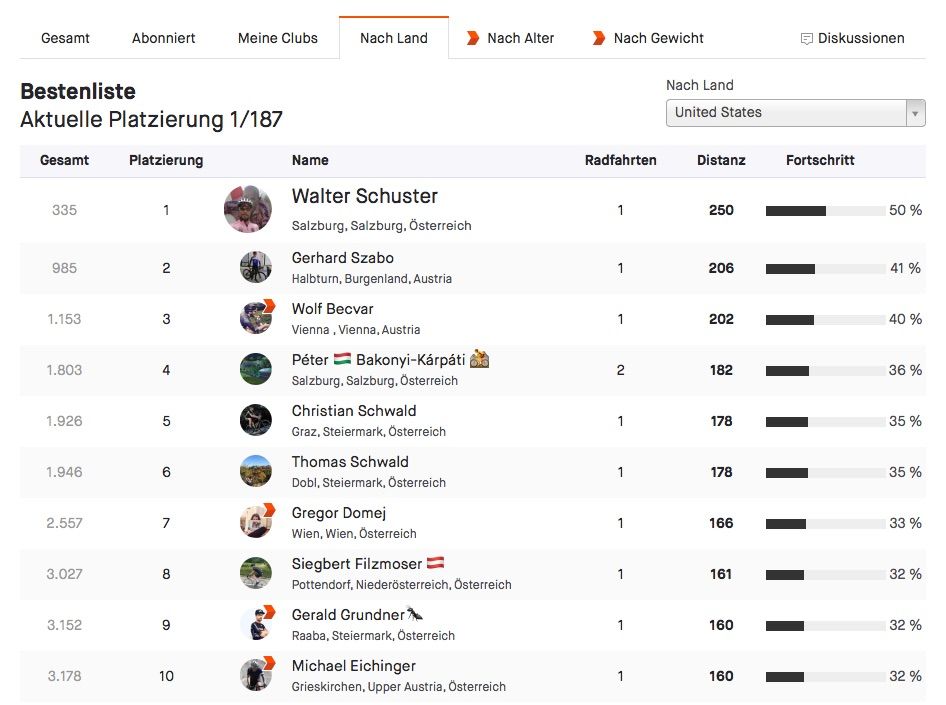
Task: Open athlete Christian Schwald's profile link
Action: coord(354,411)
